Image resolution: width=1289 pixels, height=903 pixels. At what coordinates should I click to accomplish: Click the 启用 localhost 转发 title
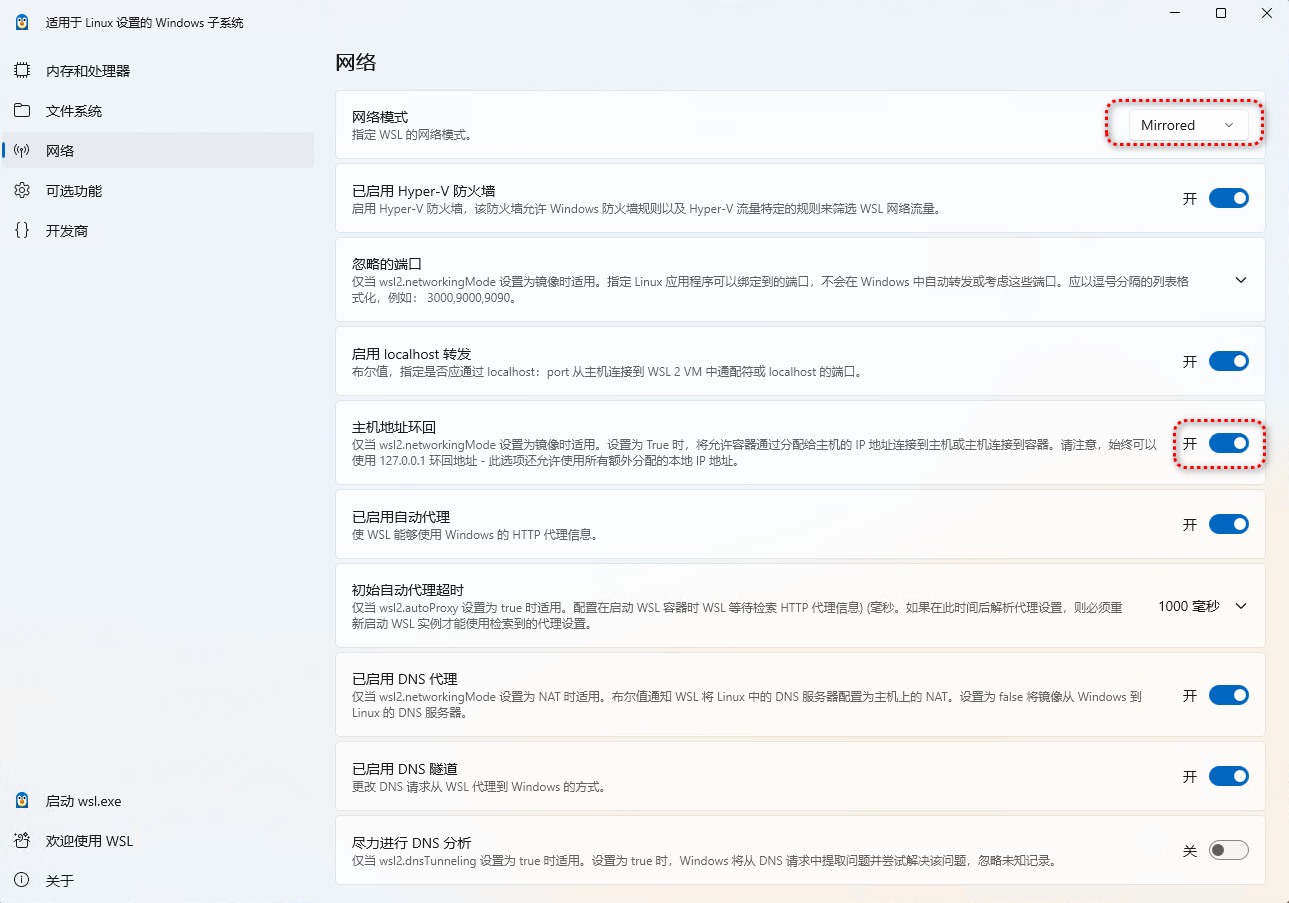tap(411, 354)
